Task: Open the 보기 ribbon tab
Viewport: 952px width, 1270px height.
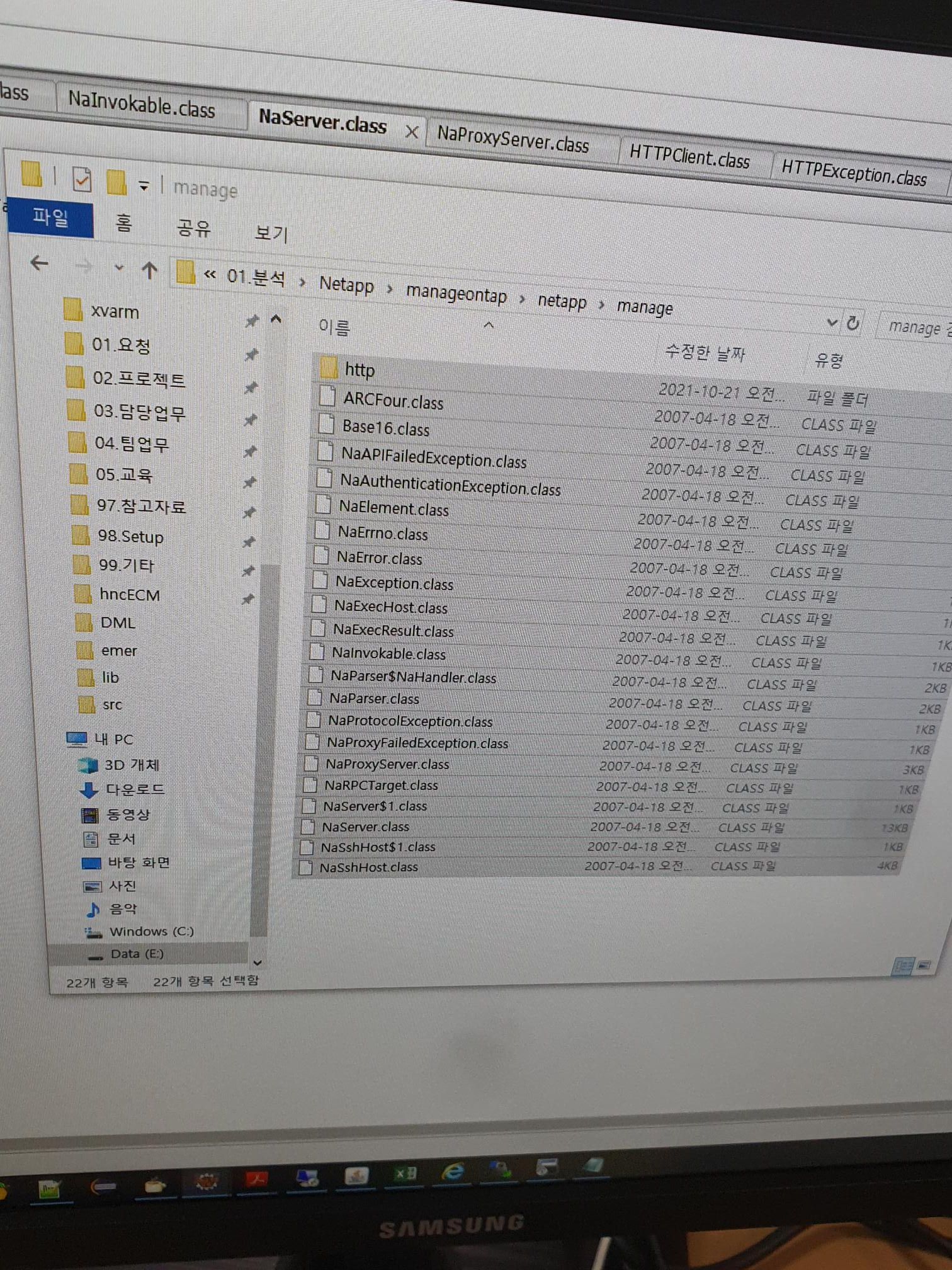Action: 271,233
